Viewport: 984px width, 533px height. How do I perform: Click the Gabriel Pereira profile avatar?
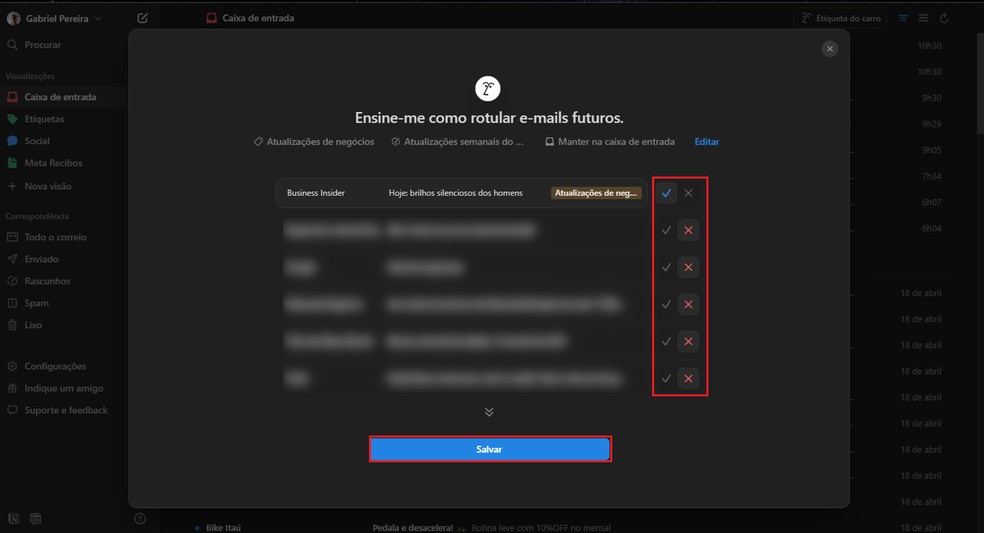point(13,19)
